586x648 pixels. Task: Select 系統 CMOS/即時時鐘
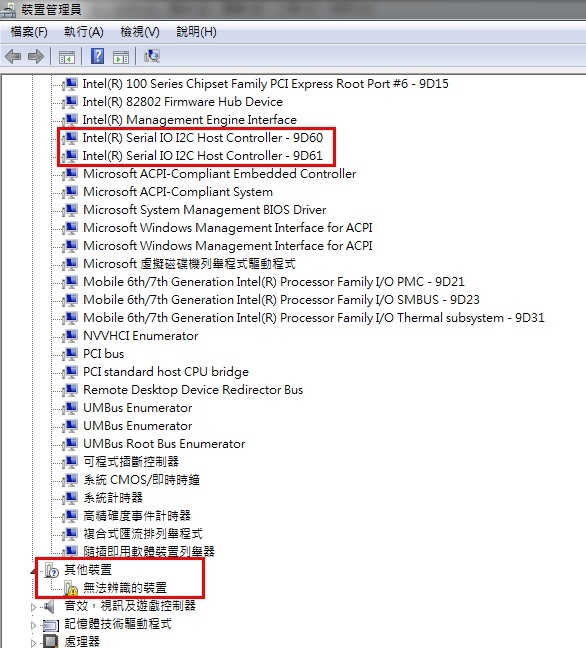142,480
